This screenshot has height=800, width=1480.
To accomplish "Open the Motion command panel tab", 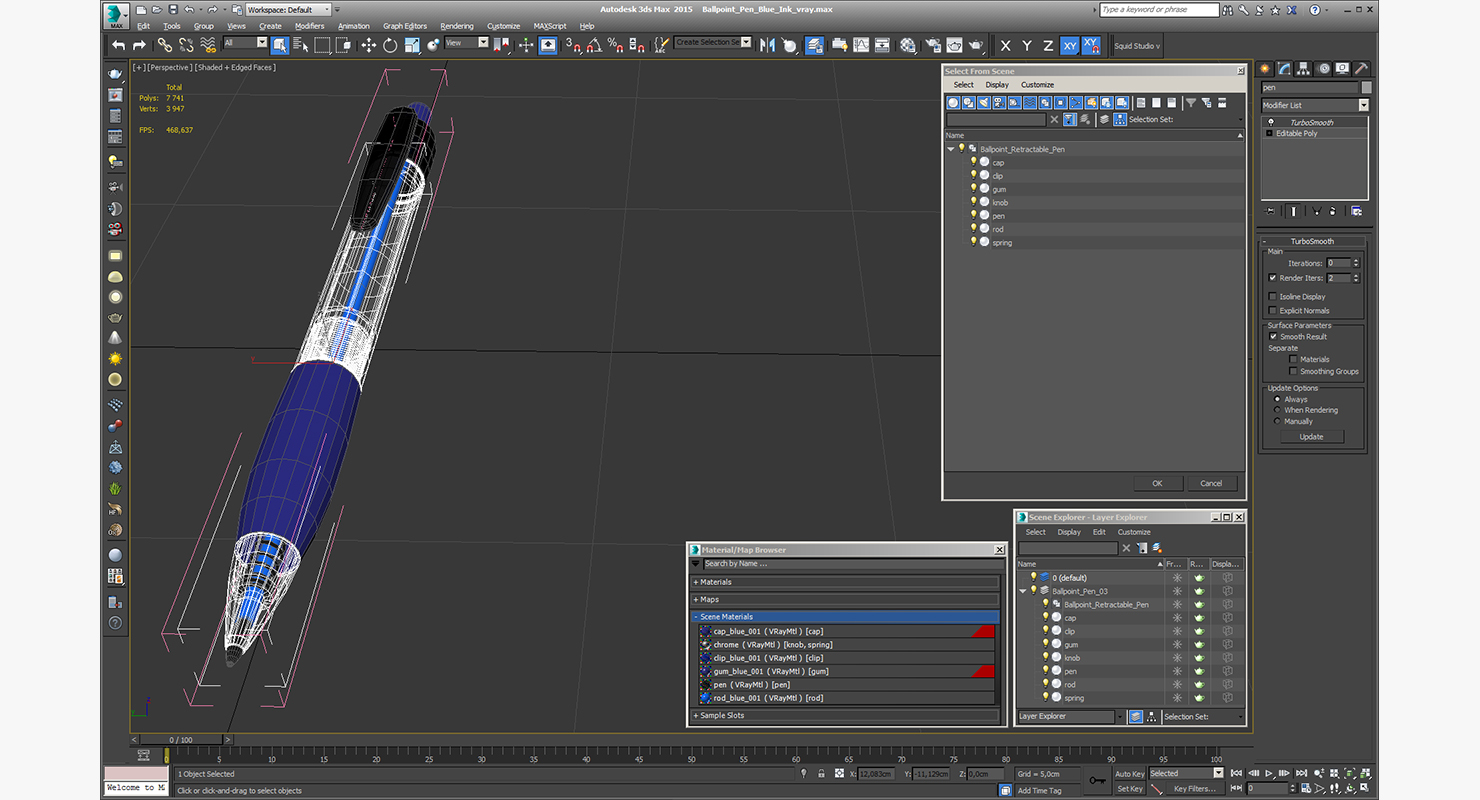I will click(x=1325, y=69).
